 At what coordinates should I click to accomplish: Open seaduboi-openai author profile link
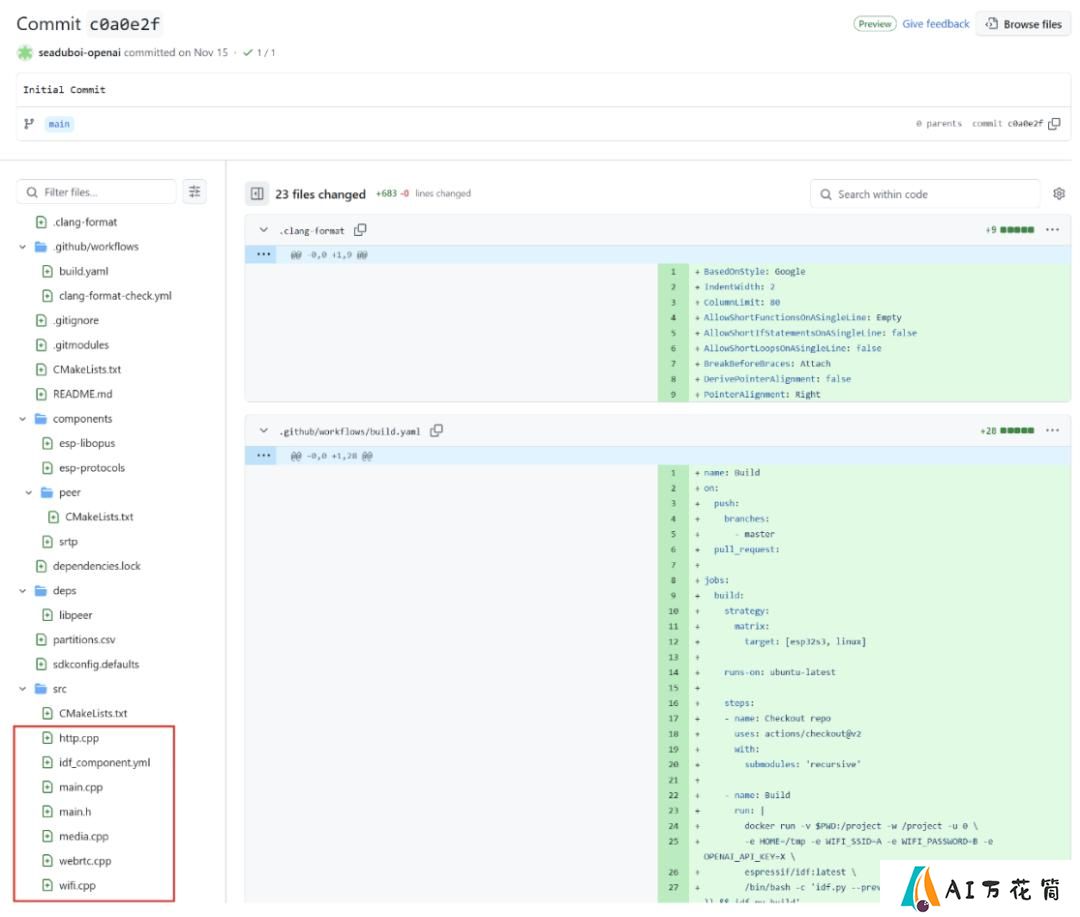point(79,52)
